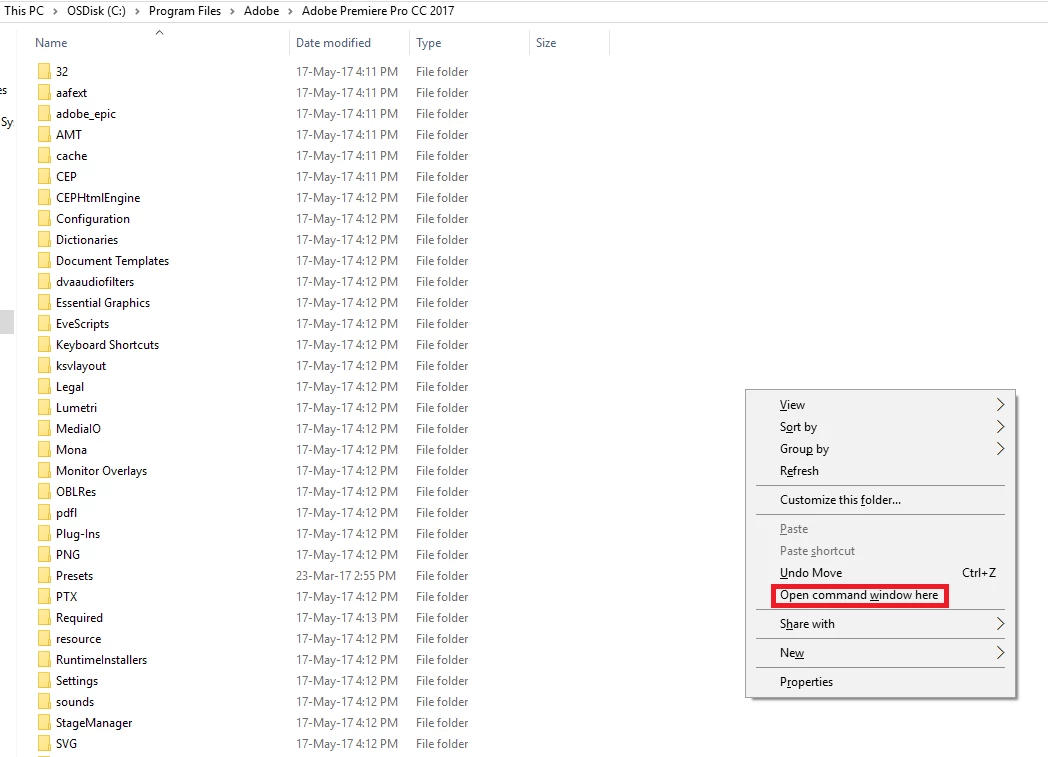
Task: Select Customize this folder...
Action: pos(880,500)
